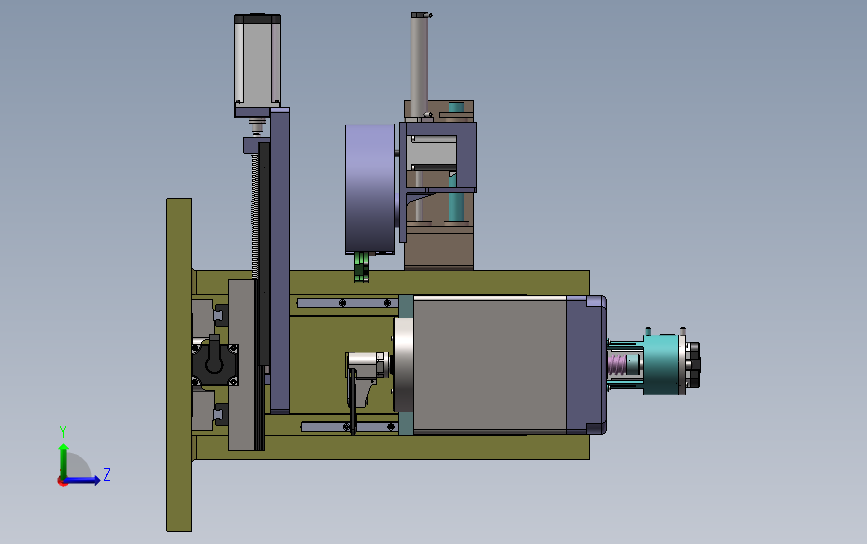This screenshot has height=544, width=867.
Task: Select the brown block beneath the upper bracket
Action: click(438, 252)
